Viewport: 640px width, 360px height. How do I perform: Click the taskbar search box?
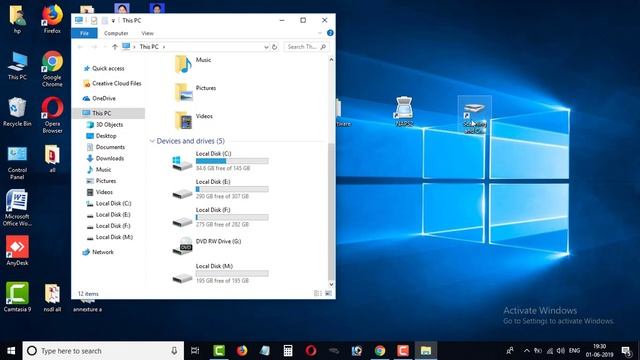103,351
